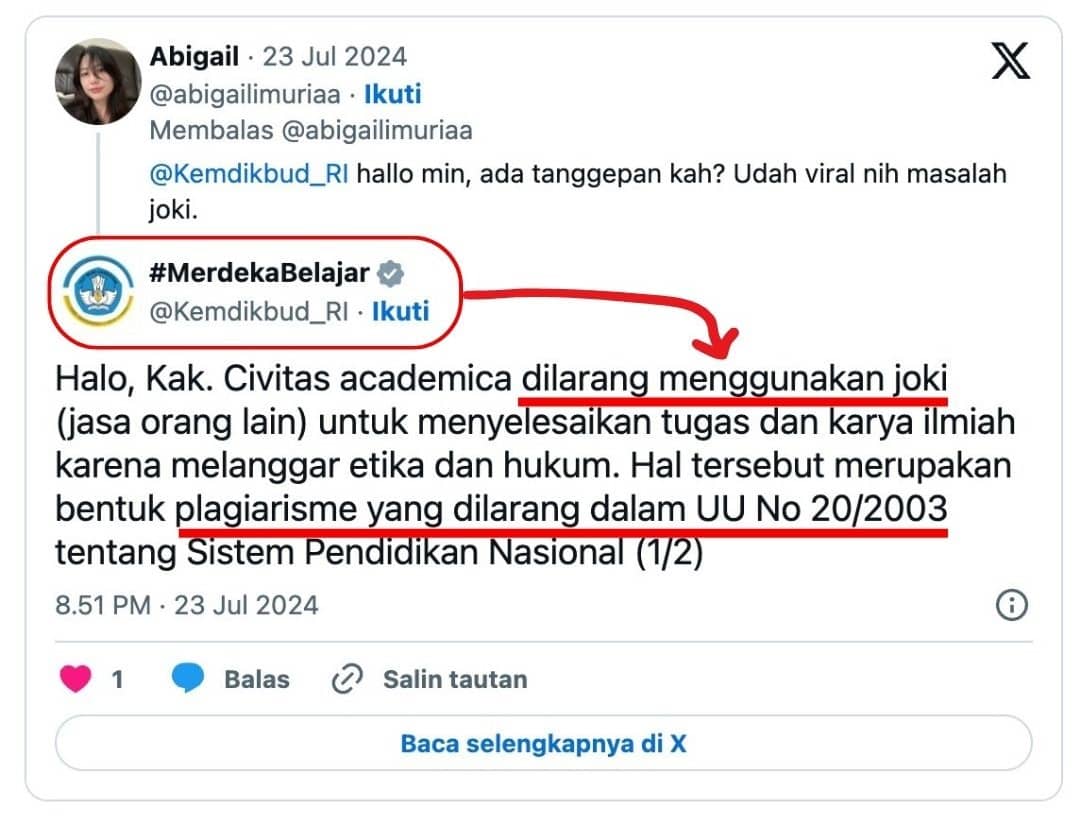The height and width of the screenshot is (819, 1080).
Task: Click the Kemdikbud profile logo avatar
Action: pyautogui.click(x=98, y=291)
